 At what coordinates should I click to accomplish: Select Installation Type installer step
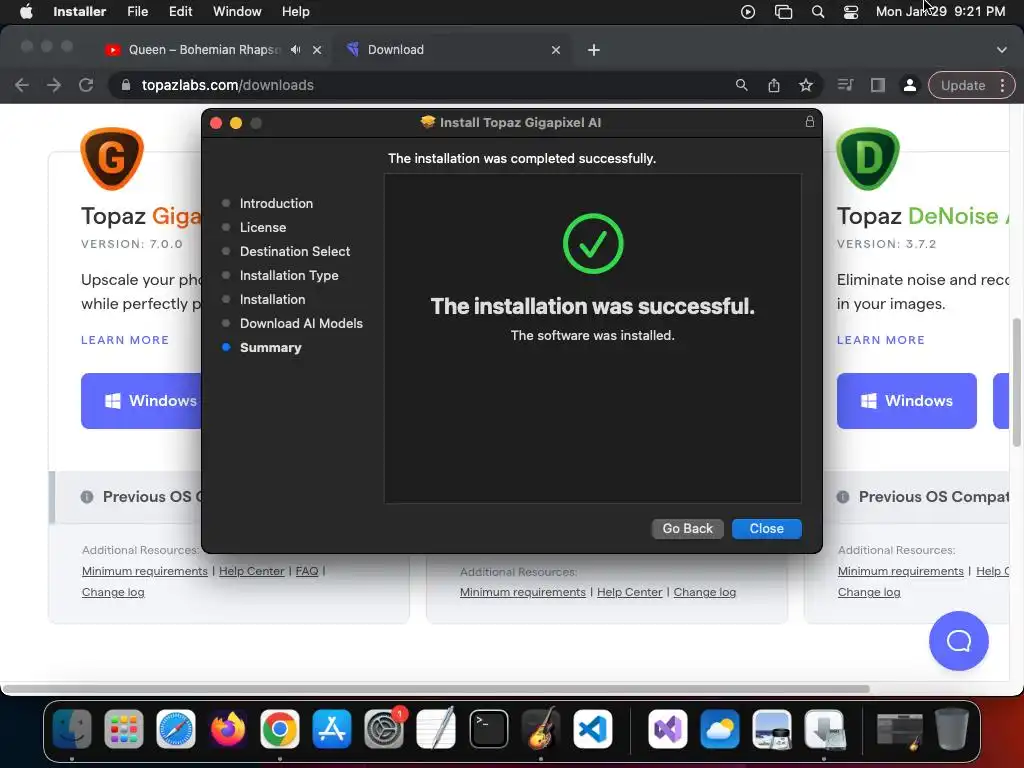click(x=289, y=276)
